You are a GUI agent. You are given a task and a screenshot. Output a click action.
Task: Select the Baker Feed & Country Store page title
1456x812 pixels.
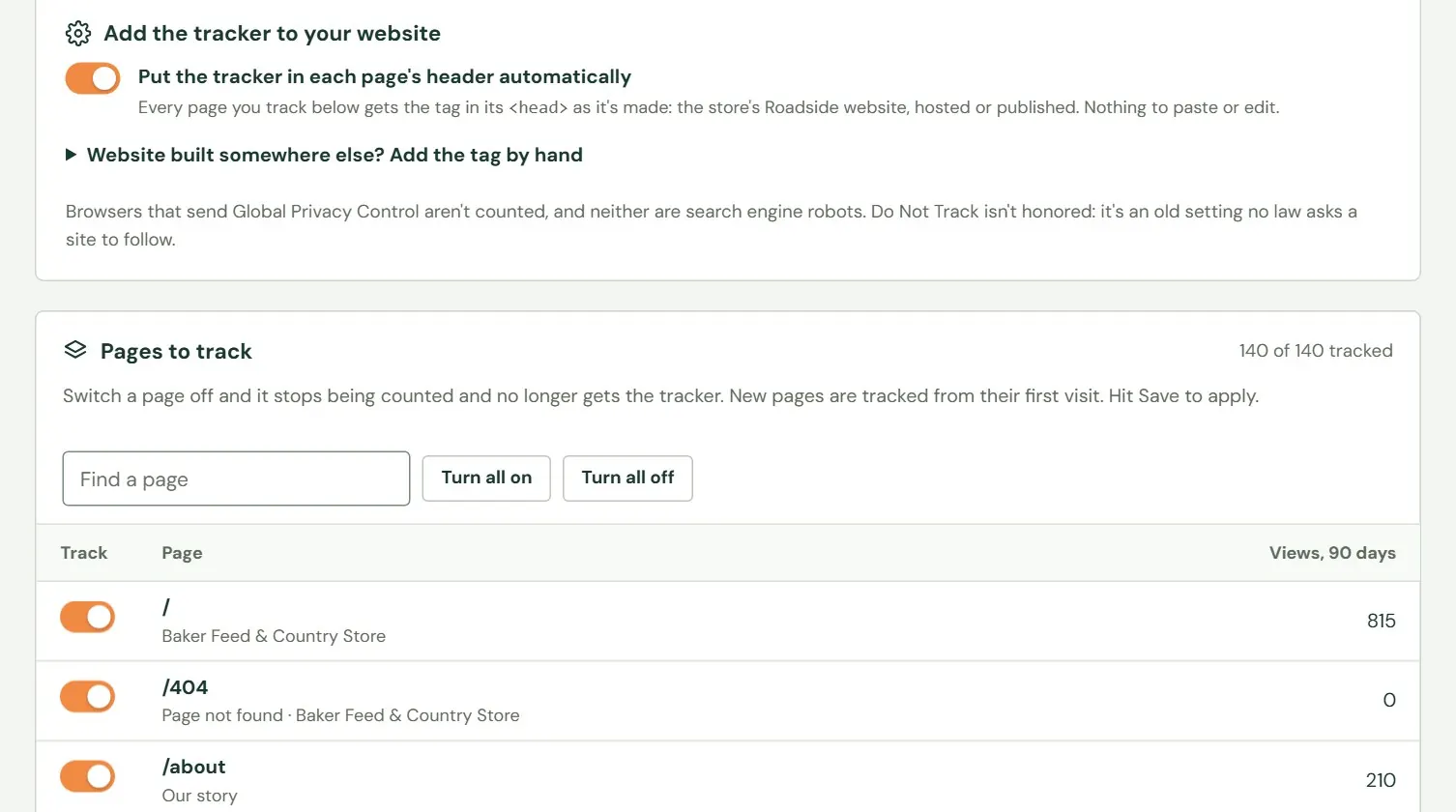[x=274, y=636]
